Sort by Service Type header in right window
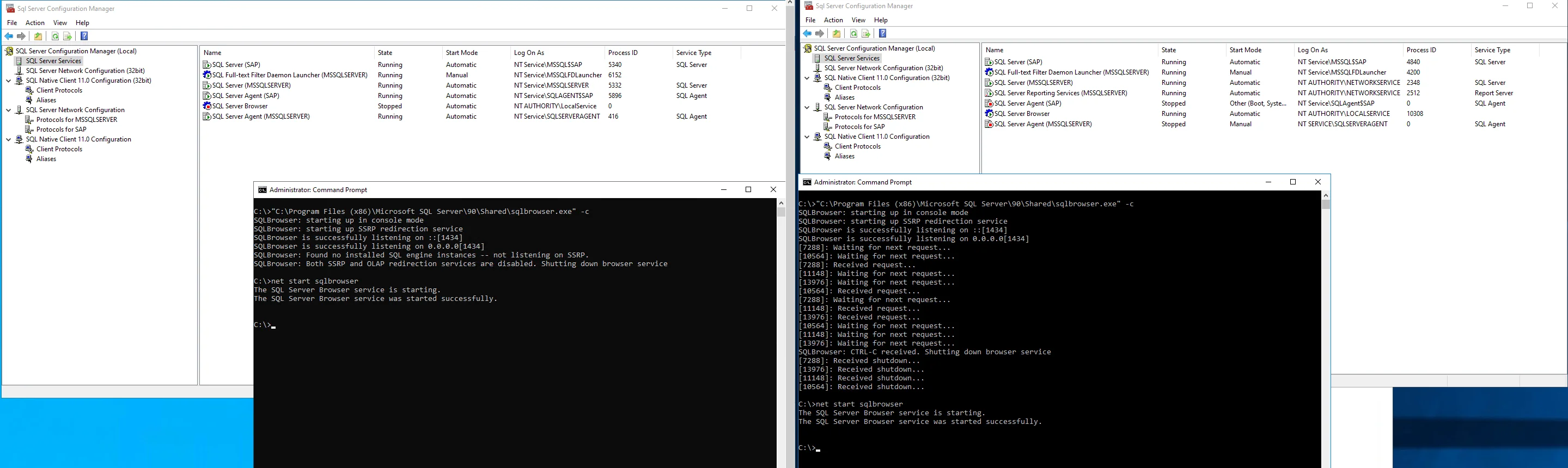 click(1505, 50)
